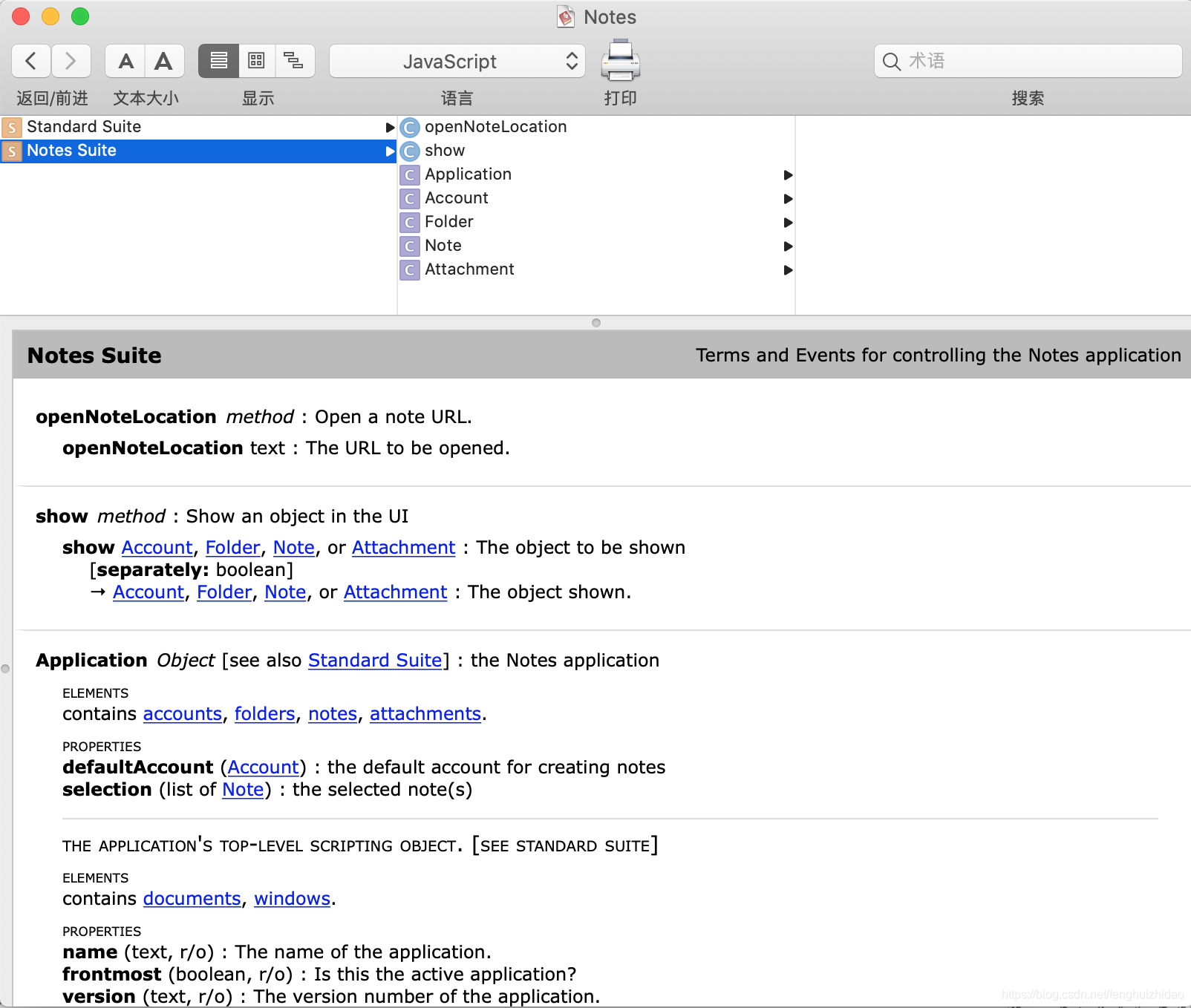Open the folders element link
This screenshot has width=1191, height=1008.
265,714
